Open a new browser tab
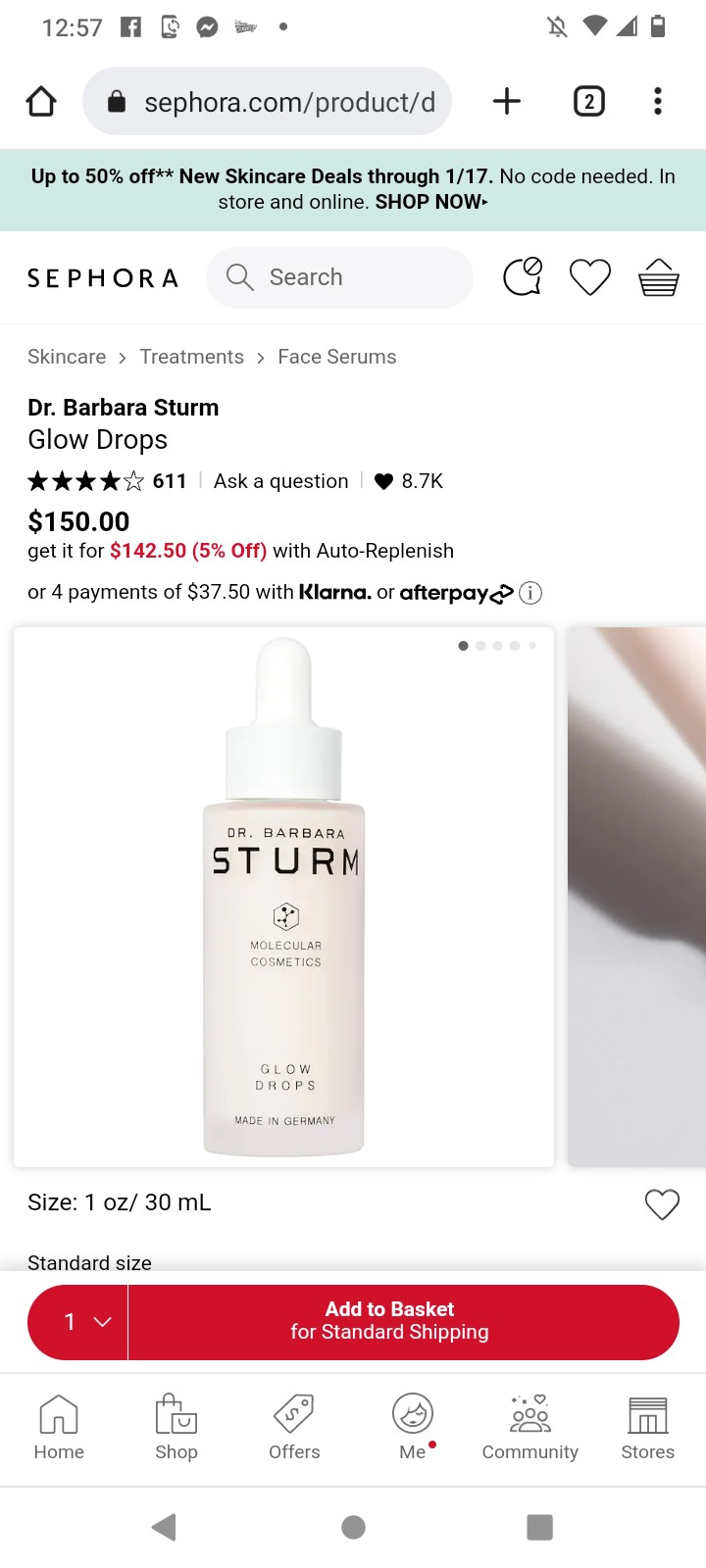 point(507,101)
